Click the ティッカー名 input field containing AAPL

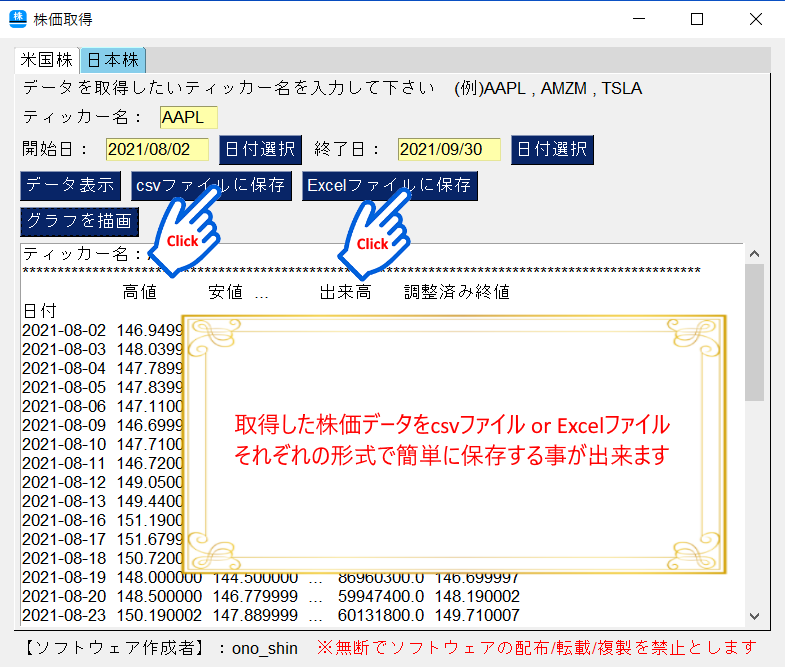pyautogui.click(x=189, y=118)
